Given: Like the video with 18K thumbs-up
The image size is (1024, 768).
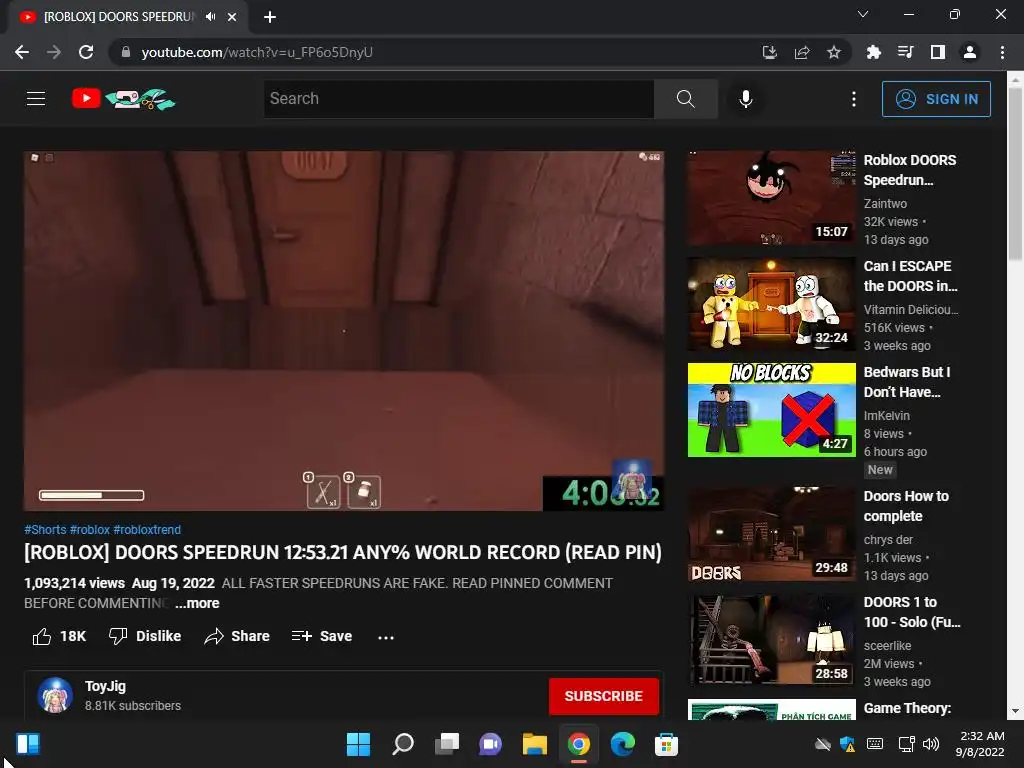Looking at the screenshot, I should 59,636.
